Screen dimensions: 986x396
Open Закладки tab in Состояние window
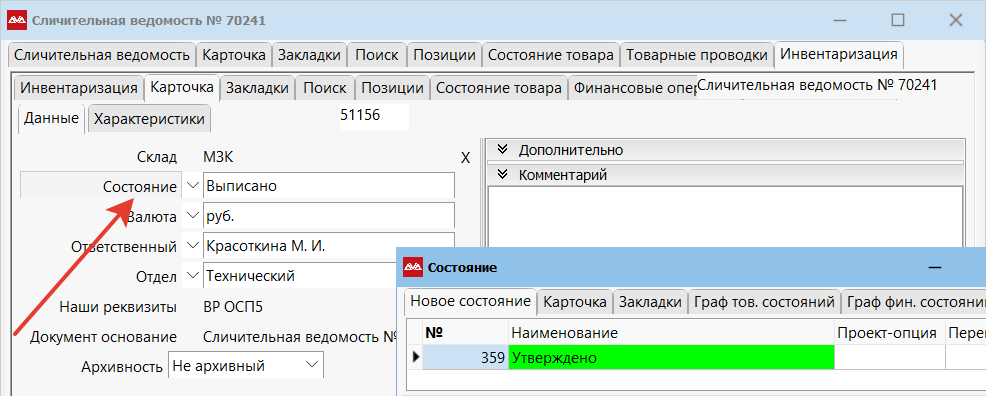[650, 302]
